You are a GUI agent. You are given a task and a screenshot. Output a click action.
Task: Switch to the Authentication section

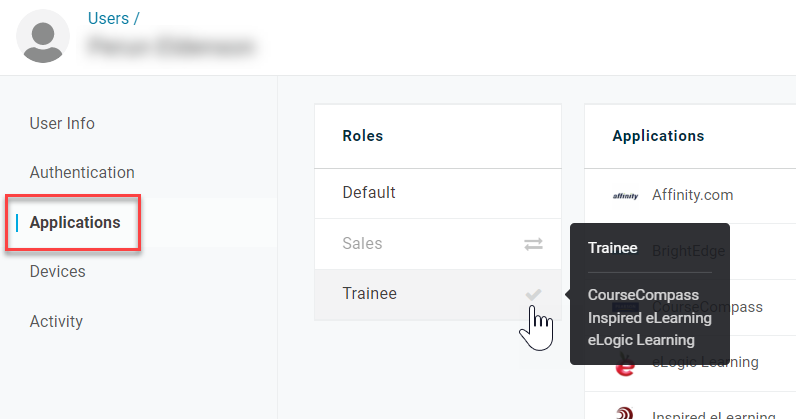82,173
